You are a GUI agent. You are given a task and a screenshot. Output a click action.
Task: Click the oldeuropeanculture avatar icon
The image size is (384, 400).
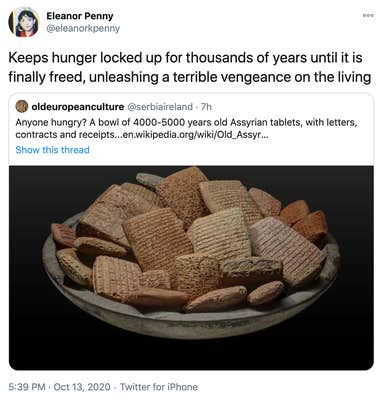pos(22,106)
